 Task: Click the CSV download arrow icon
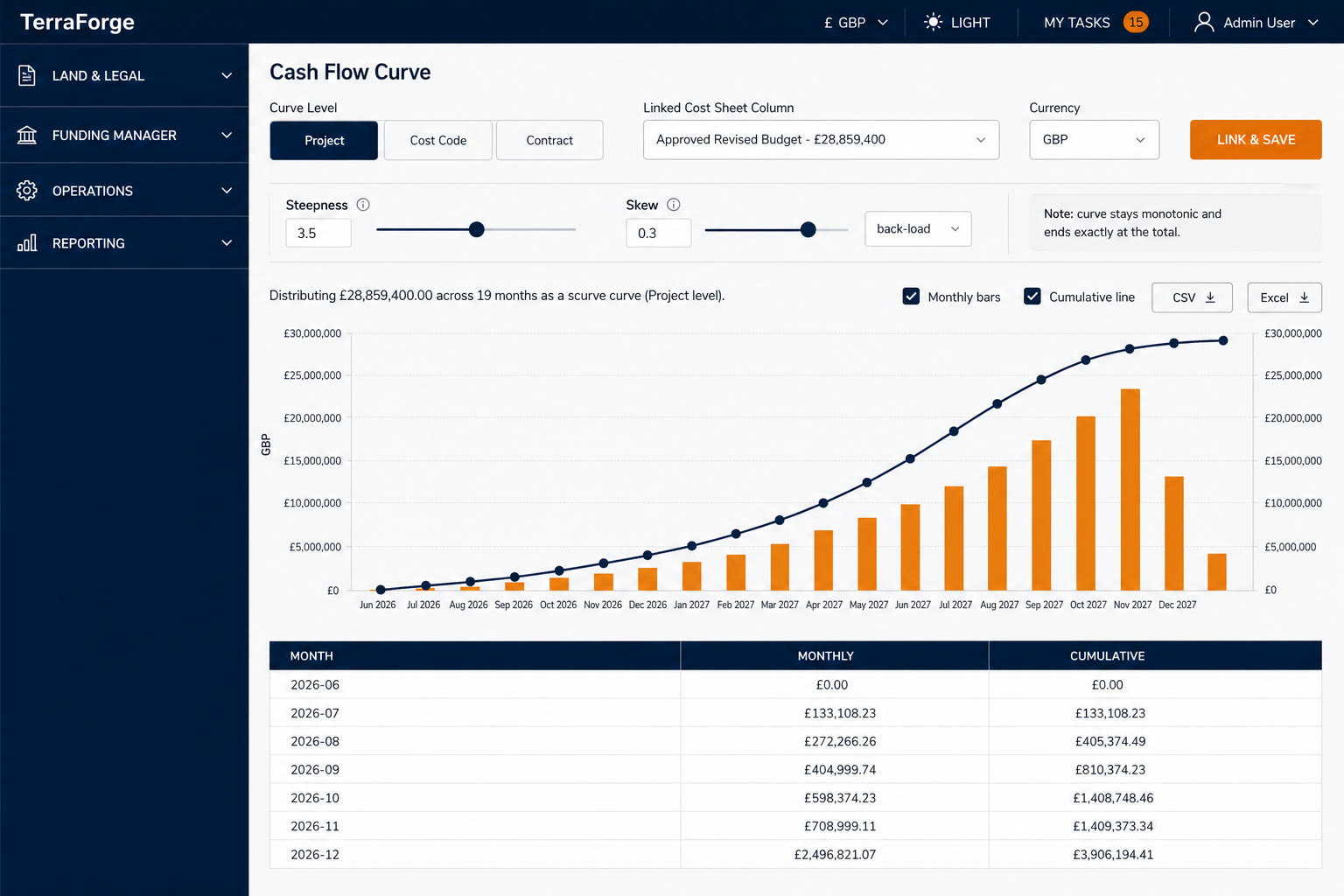point(1210,297)
